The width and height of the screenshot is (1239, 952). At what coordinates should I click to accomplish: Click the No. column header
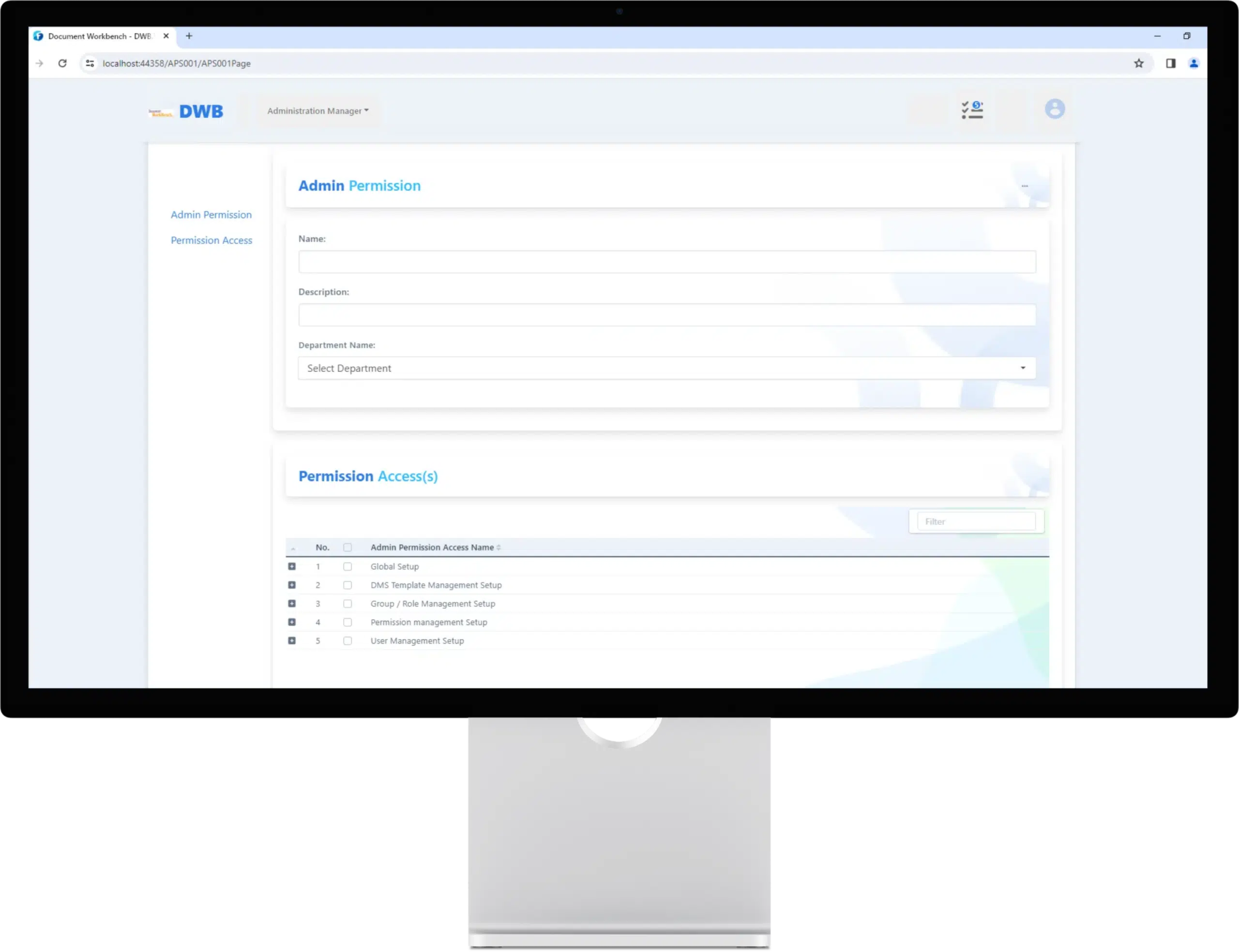[x=322, y=548]
